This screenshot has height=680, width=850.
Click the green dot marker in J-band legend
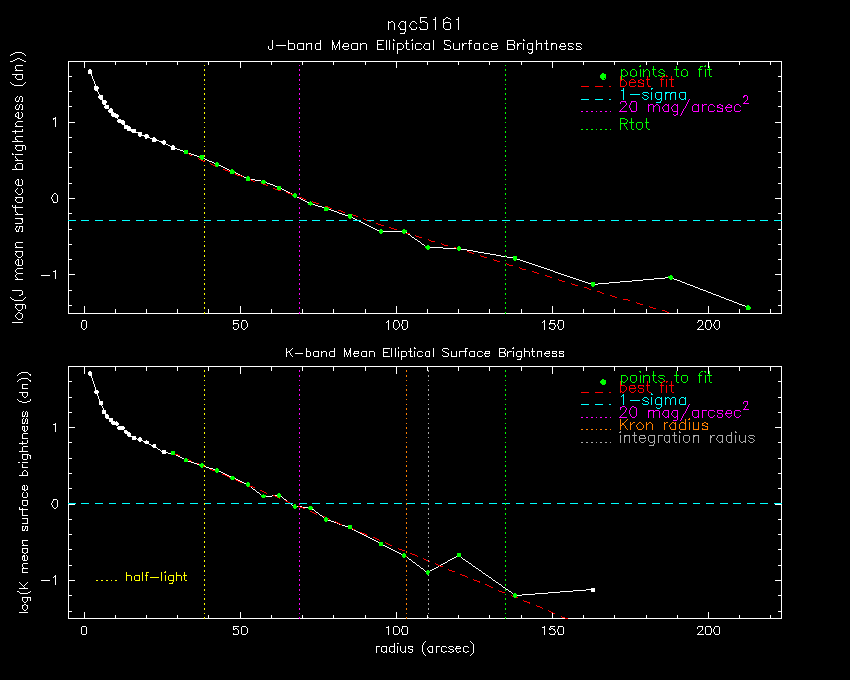click(x=603, y=77)
